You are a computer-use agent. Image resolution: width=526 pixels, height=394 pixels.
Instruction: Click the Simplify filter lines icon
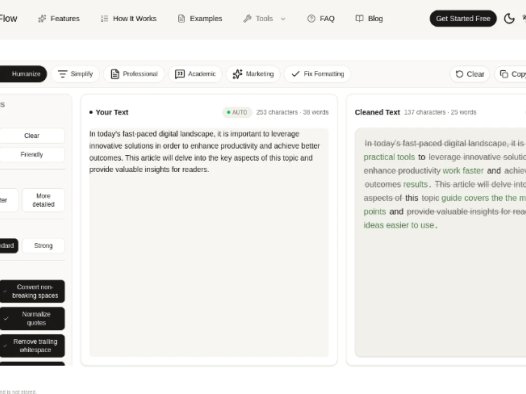point(62,74)
